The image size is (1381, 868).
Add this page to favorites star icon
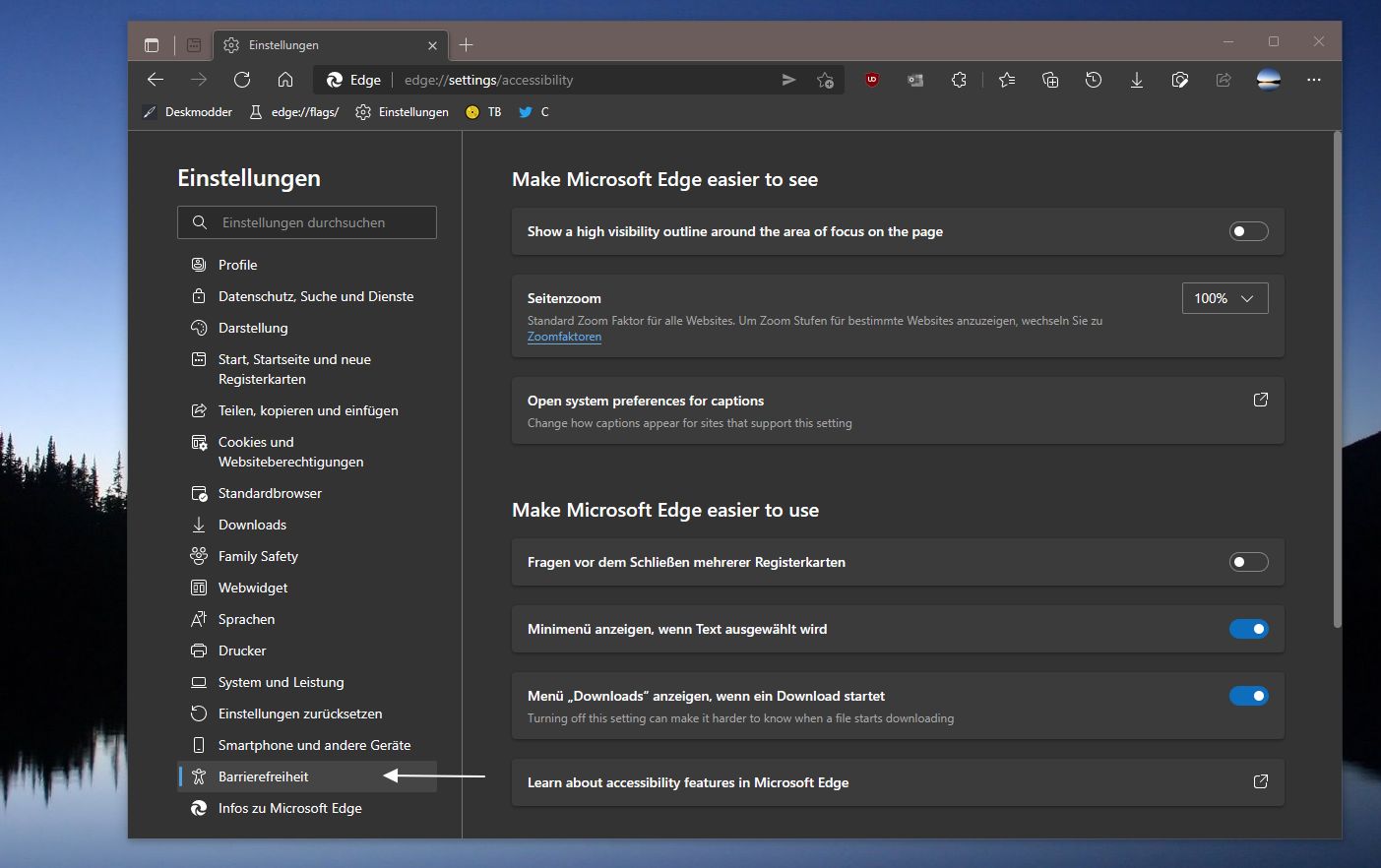825,80
